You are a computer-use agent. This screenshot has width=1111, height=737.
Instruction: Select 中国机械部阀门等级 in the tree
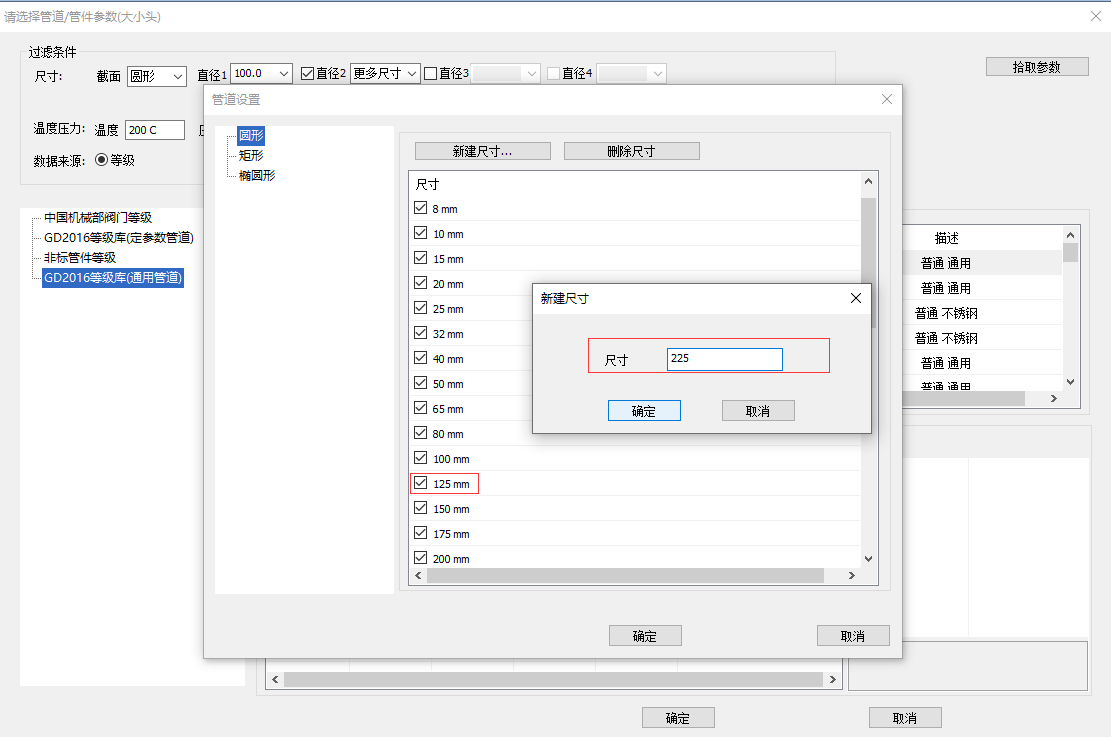tap(98, 217)
